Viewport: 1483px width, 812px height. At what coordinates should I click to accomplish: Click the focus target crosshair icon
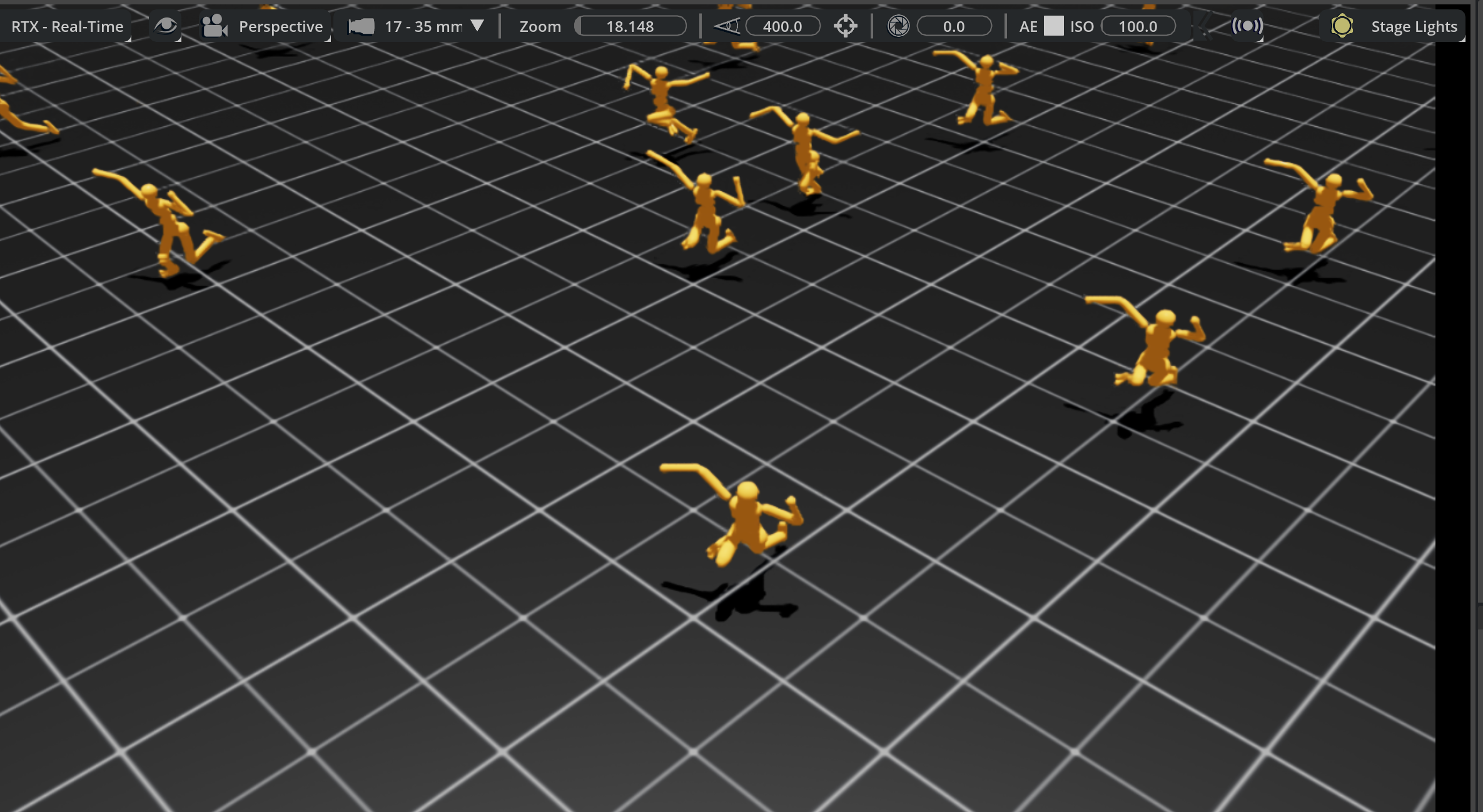click(845, 26)
